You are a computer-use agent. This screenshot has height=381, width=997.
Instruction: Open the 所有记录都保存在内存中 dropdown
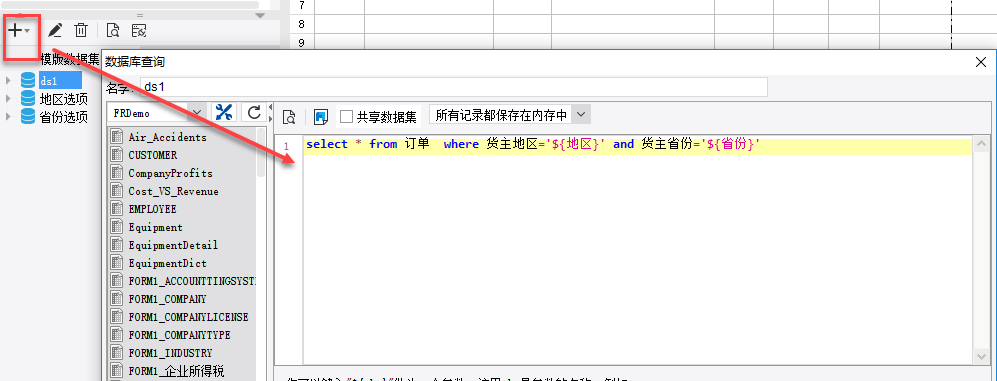(511, 115)
